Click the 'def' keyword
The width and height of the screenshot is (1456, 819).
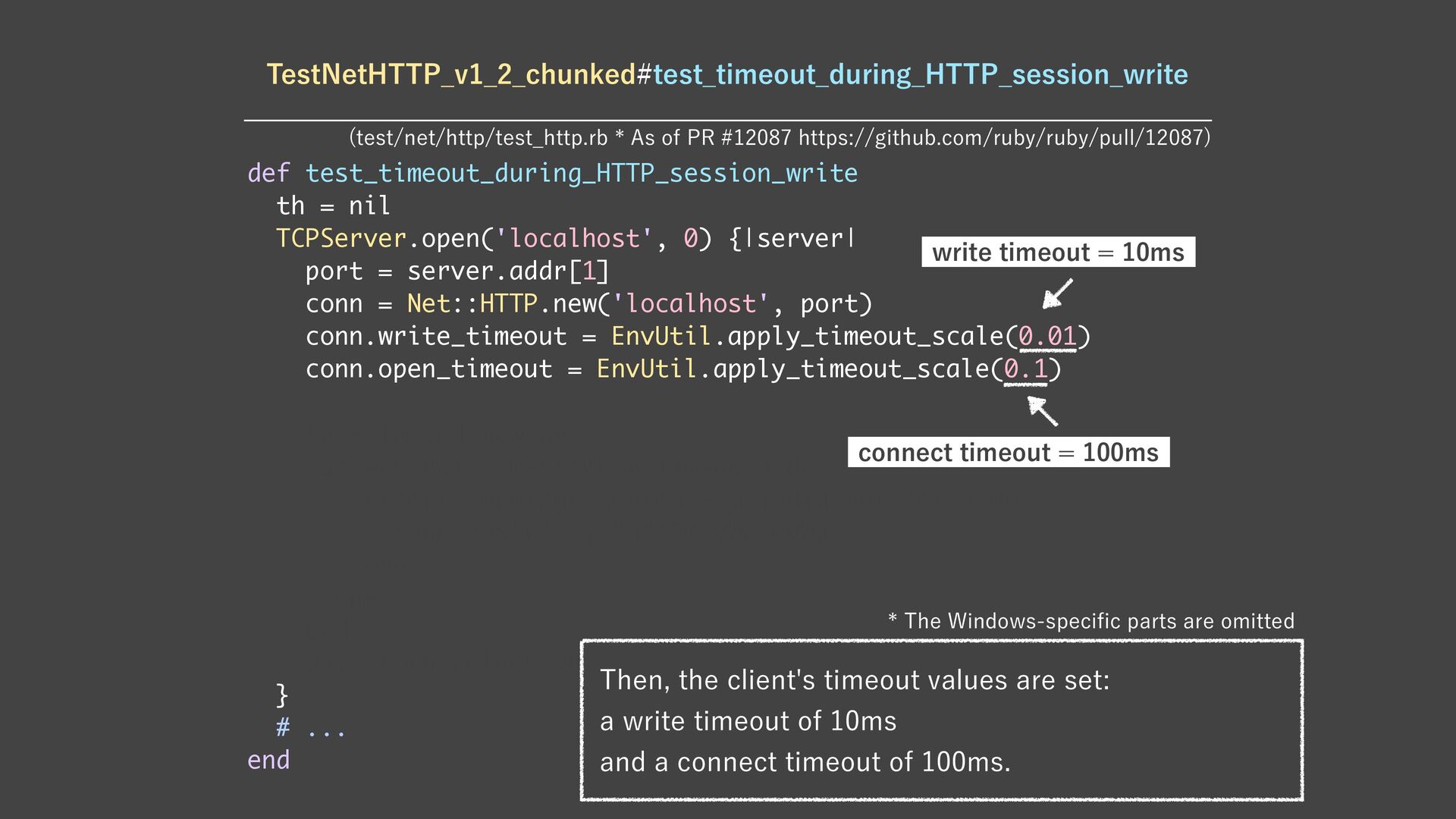[x=268, y=174]
